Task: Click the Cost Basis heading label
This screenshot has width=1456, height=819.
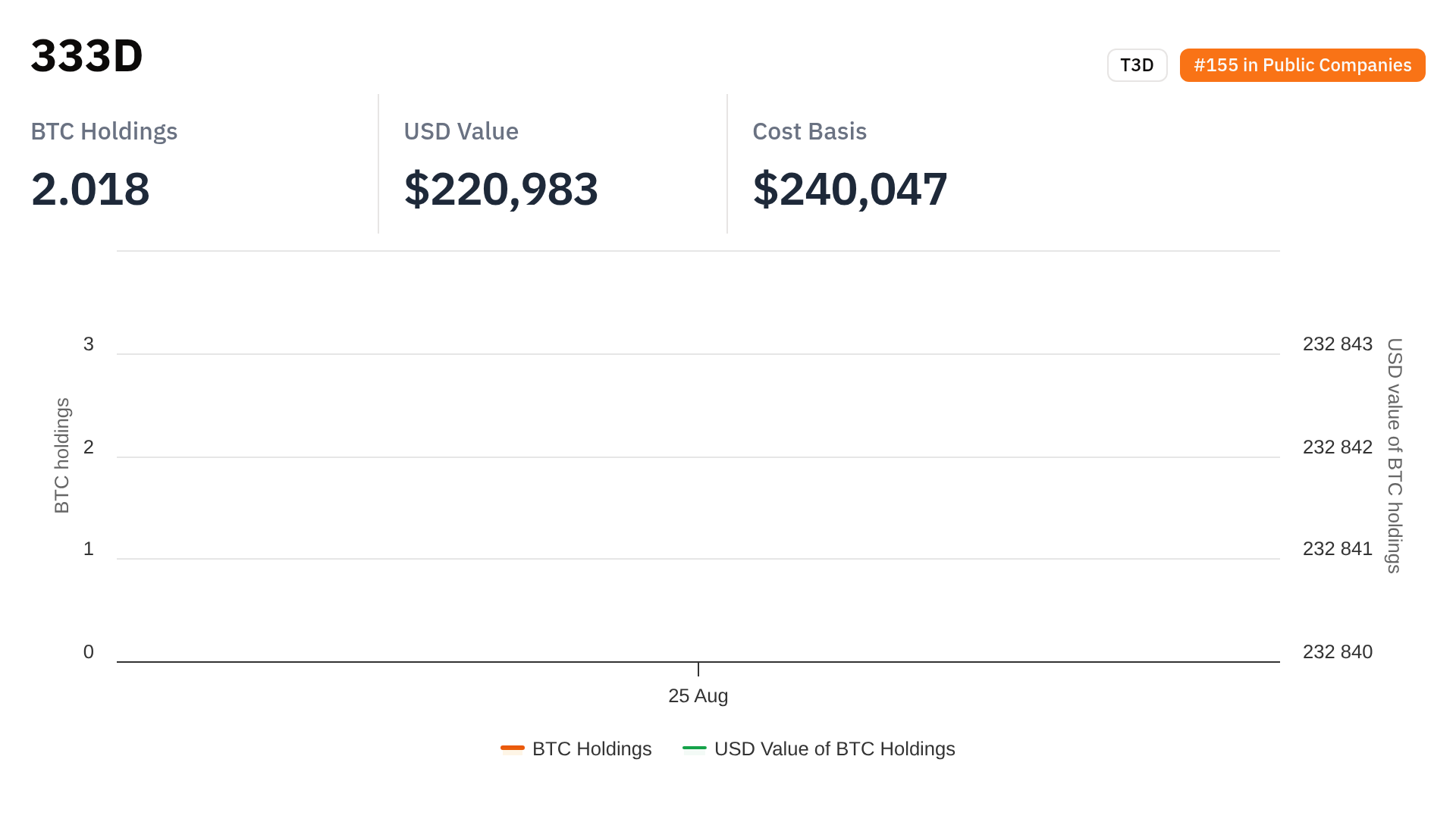Action: tap(809, 131)
